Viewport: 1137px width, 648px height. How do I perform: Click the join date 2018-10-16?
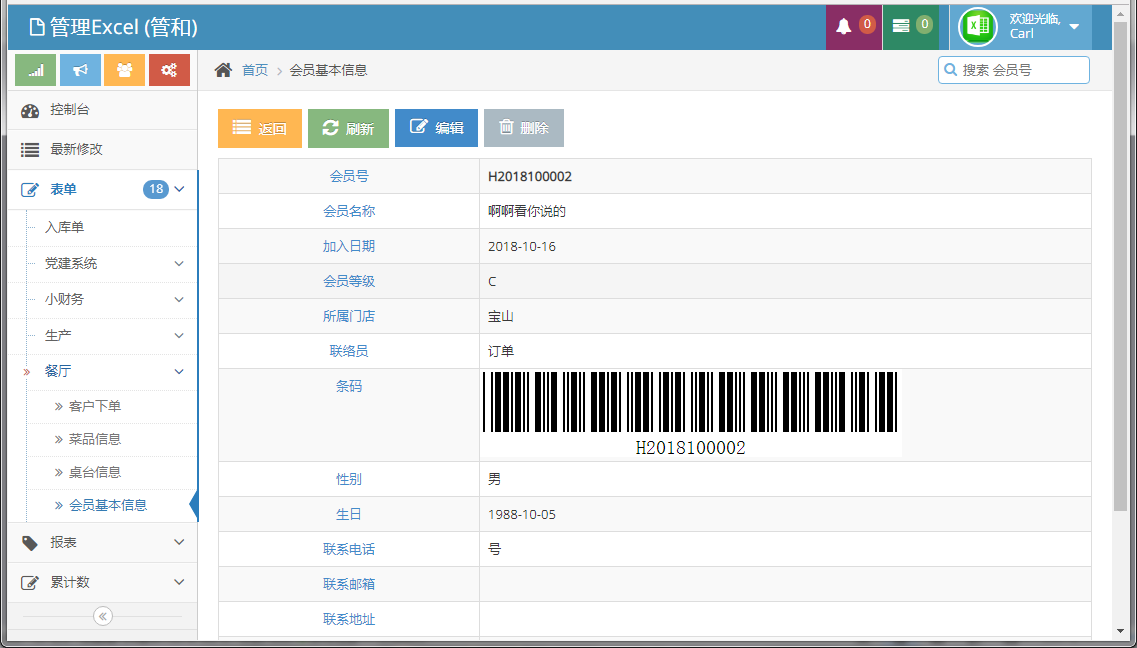[x=522, y=246]
